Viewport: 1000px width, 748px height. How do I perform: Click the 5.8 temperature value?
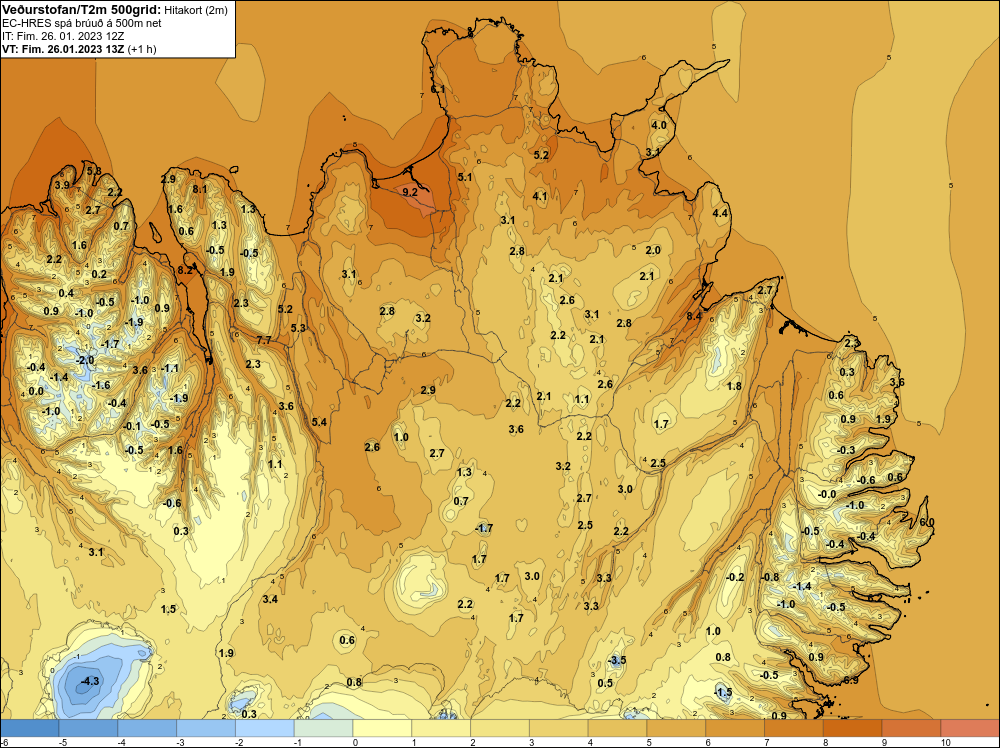pyautogui.click(x=94, y=170)
